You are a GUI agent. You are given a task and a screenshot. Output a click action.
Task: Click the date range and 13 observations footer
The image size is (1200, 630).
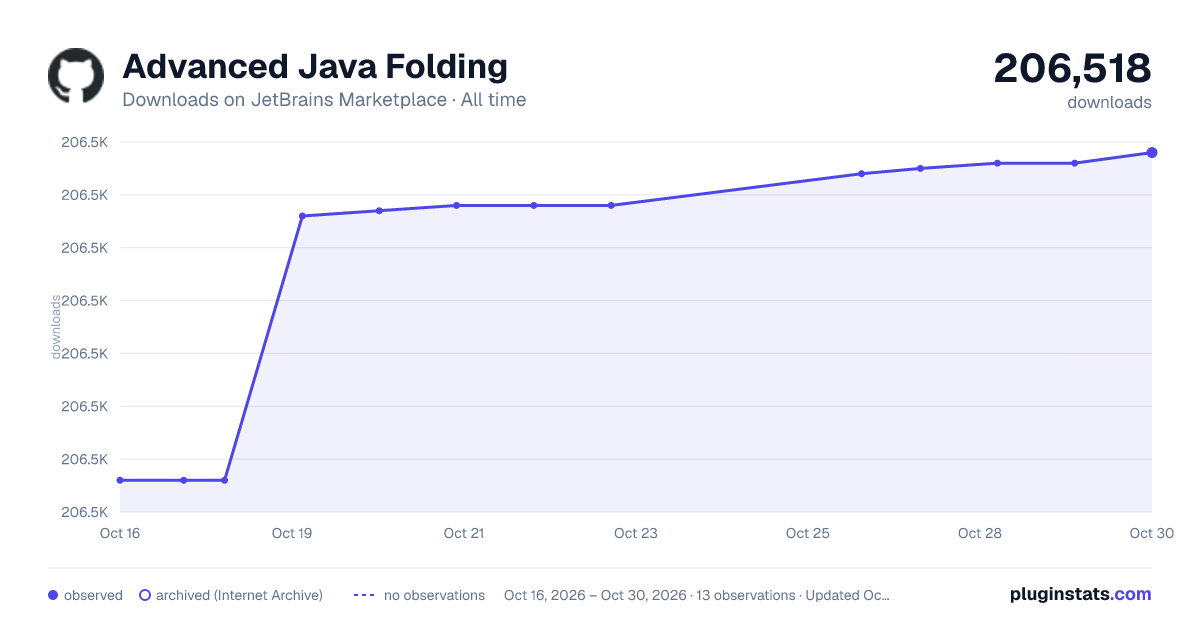(697, 595)
